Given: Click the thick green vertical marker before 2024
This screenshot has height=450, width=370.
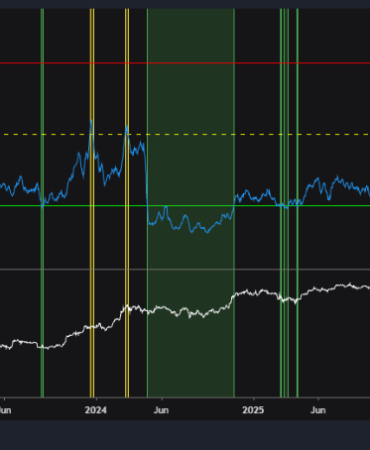Looking at the screenshot, I should (x=42, y=203).
